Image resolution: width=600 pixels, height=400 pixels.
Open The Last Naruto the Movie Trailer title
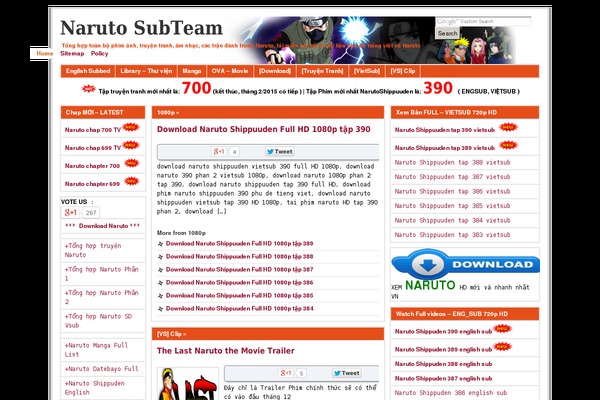pyautogui.click(x=226, y=351)
